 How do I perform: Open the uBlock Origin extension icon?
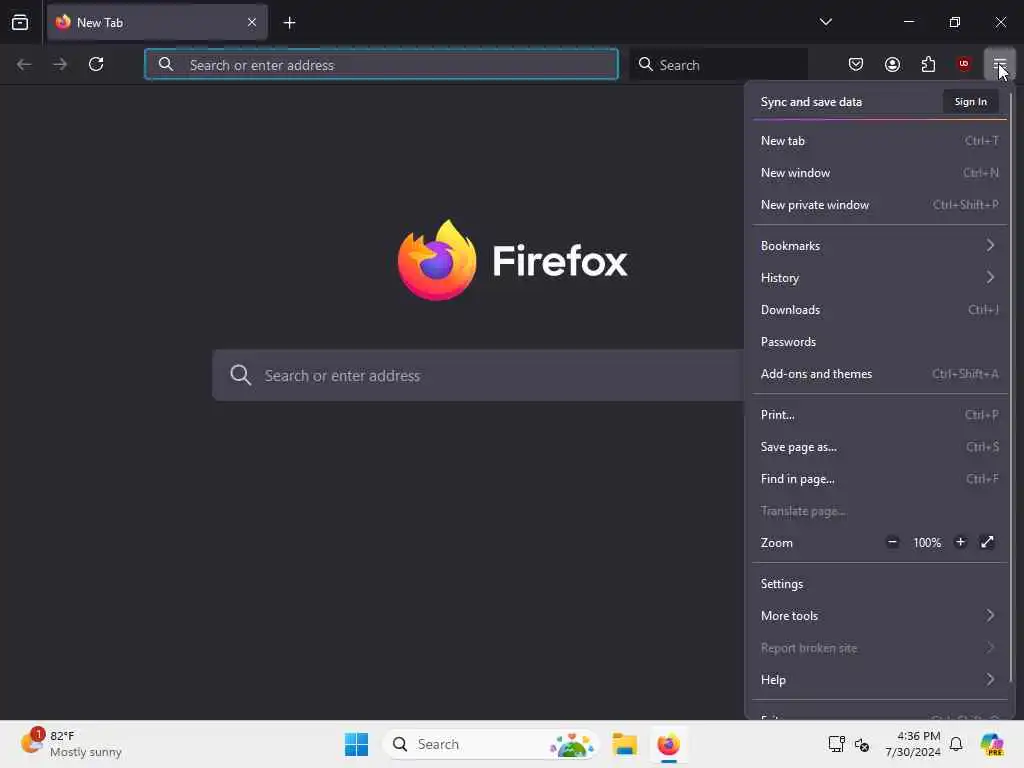point(964,64)
